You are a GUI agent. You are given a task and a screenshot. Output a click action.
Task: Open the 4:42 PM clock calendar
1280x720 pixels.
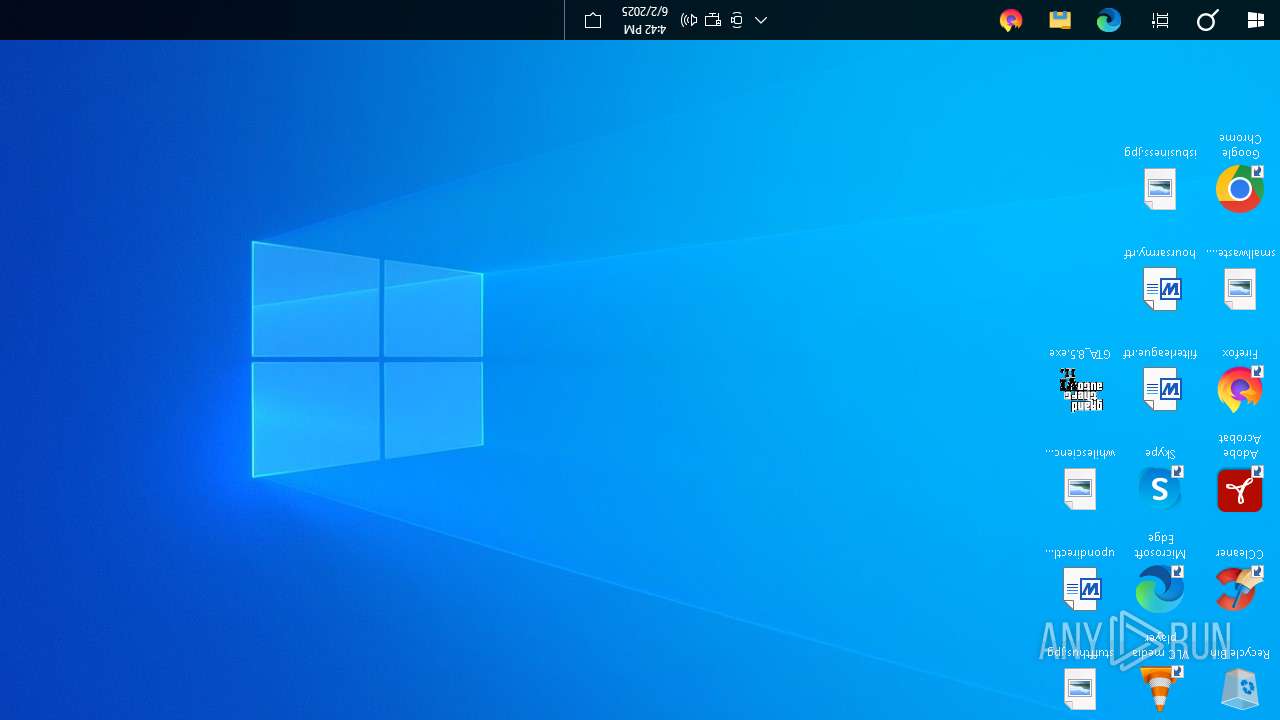pos(644,20)
